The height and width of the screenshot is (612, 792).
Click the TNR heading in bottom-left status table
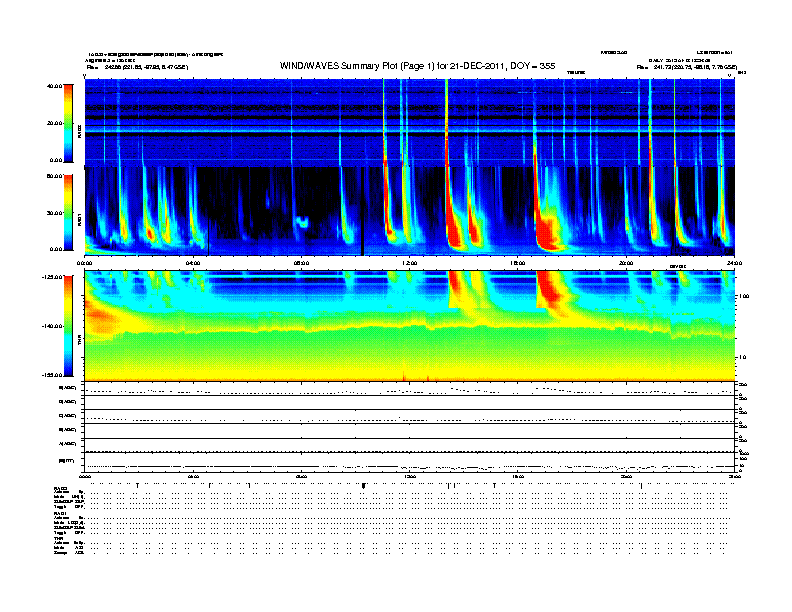click(x=57, y=538)
